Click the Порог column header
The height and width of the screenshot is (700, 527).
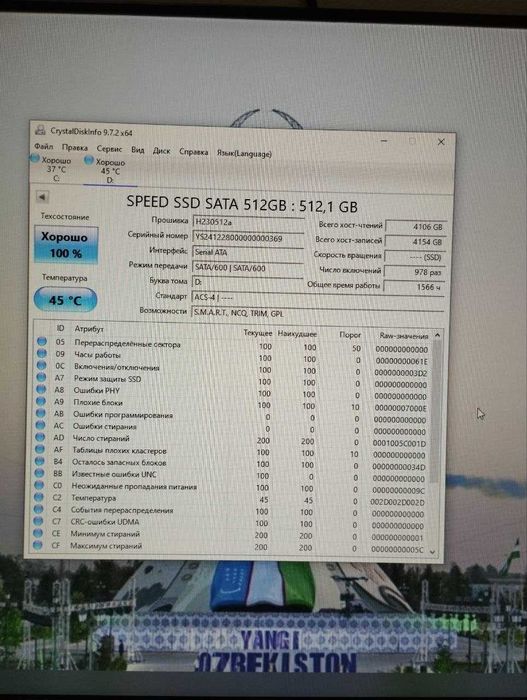[350, 334]
